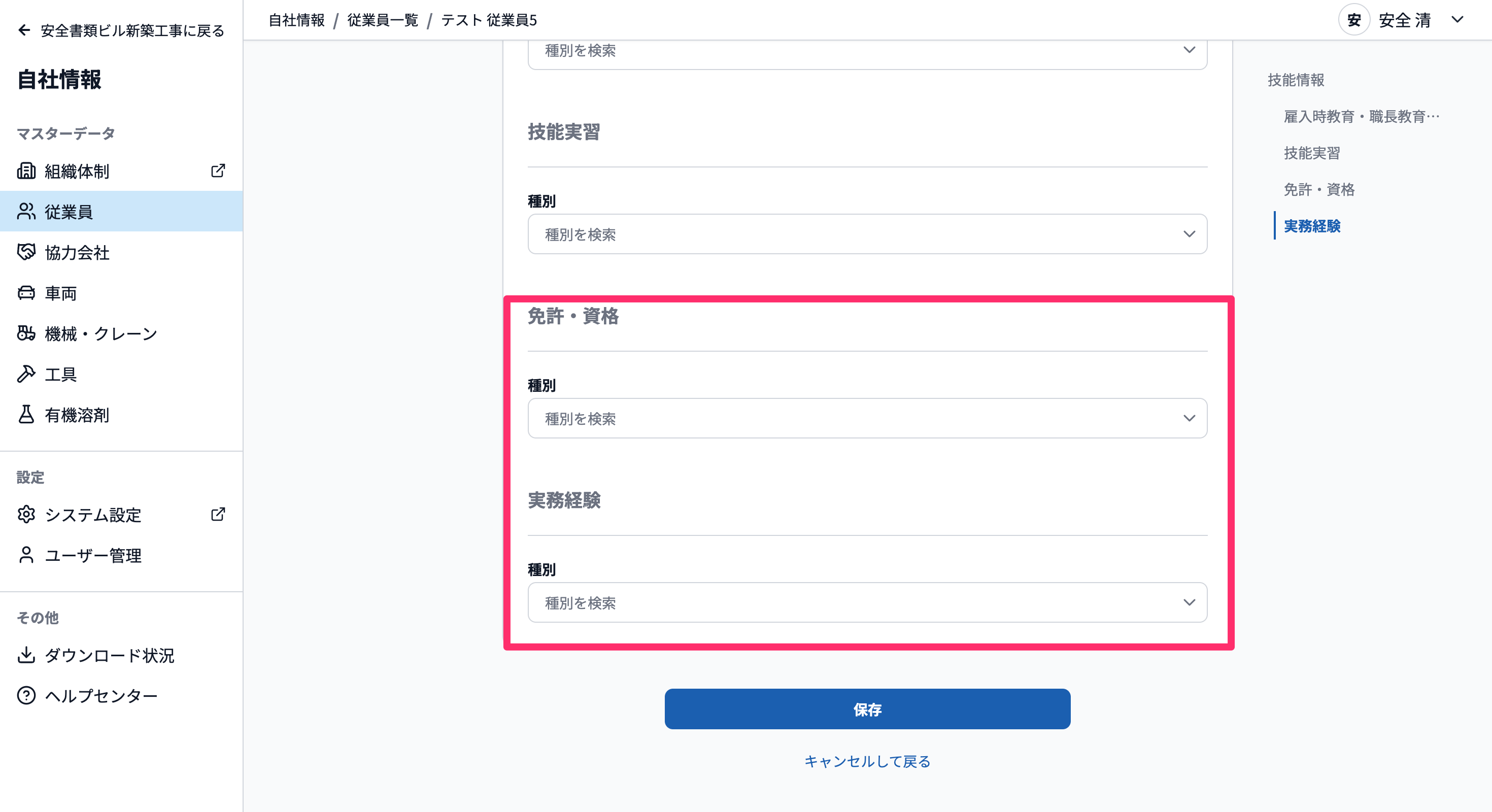The image size is (1492, 812).
Task: Click the ダウンロード状況 download icon
Action: coord(26,655)
